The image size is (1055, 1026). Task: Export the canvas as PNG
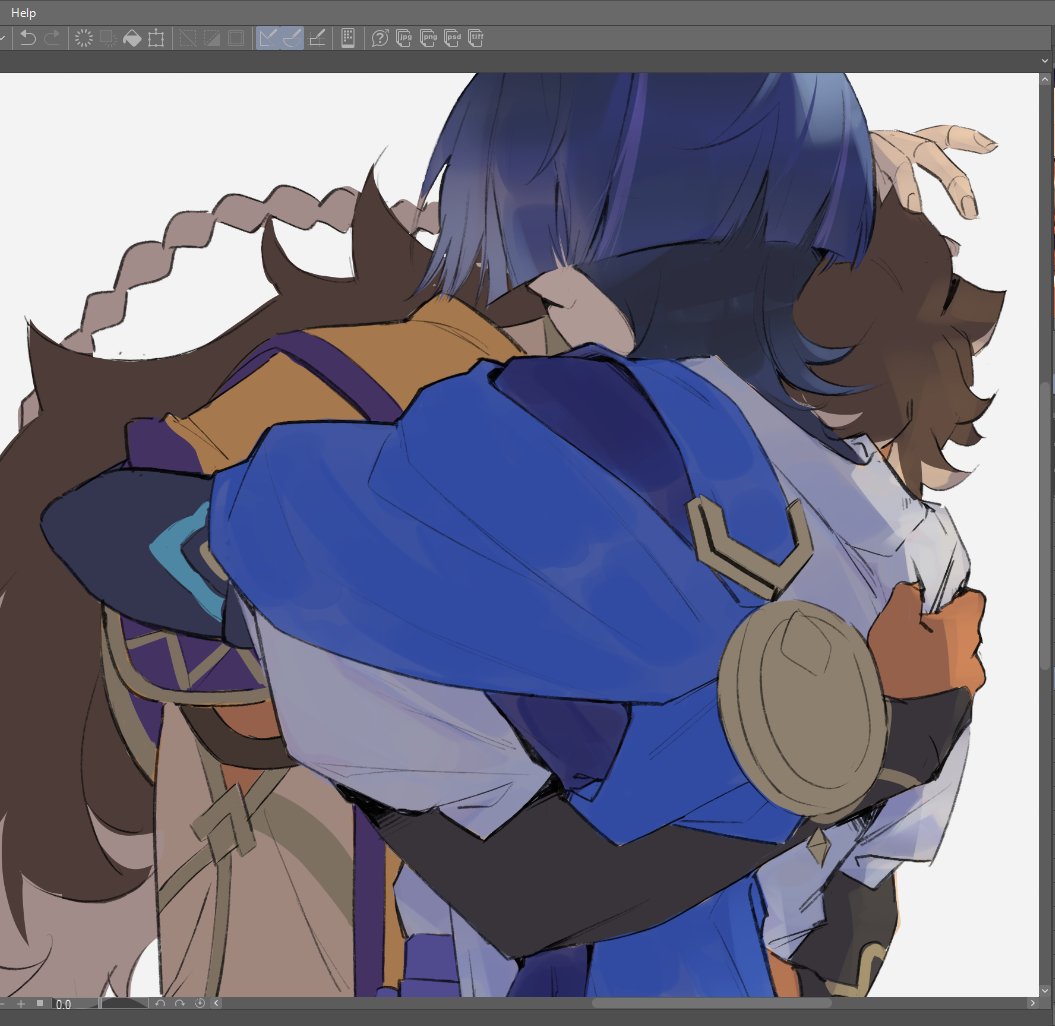pyautogui.click(x=428, y=38)
